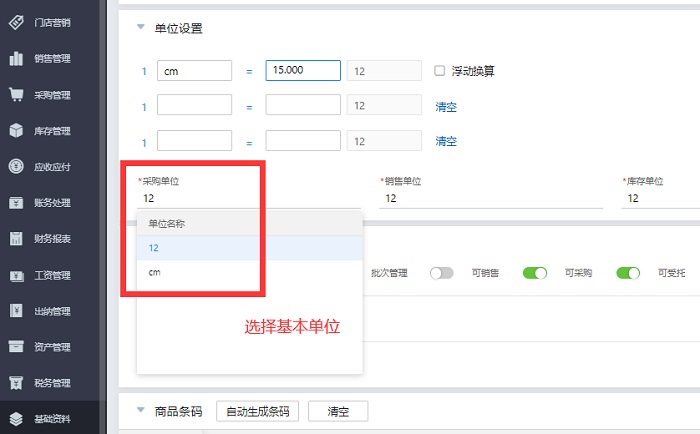Select 12 in the 单位名称 list
700x434 pixels.
coord(154,247)
